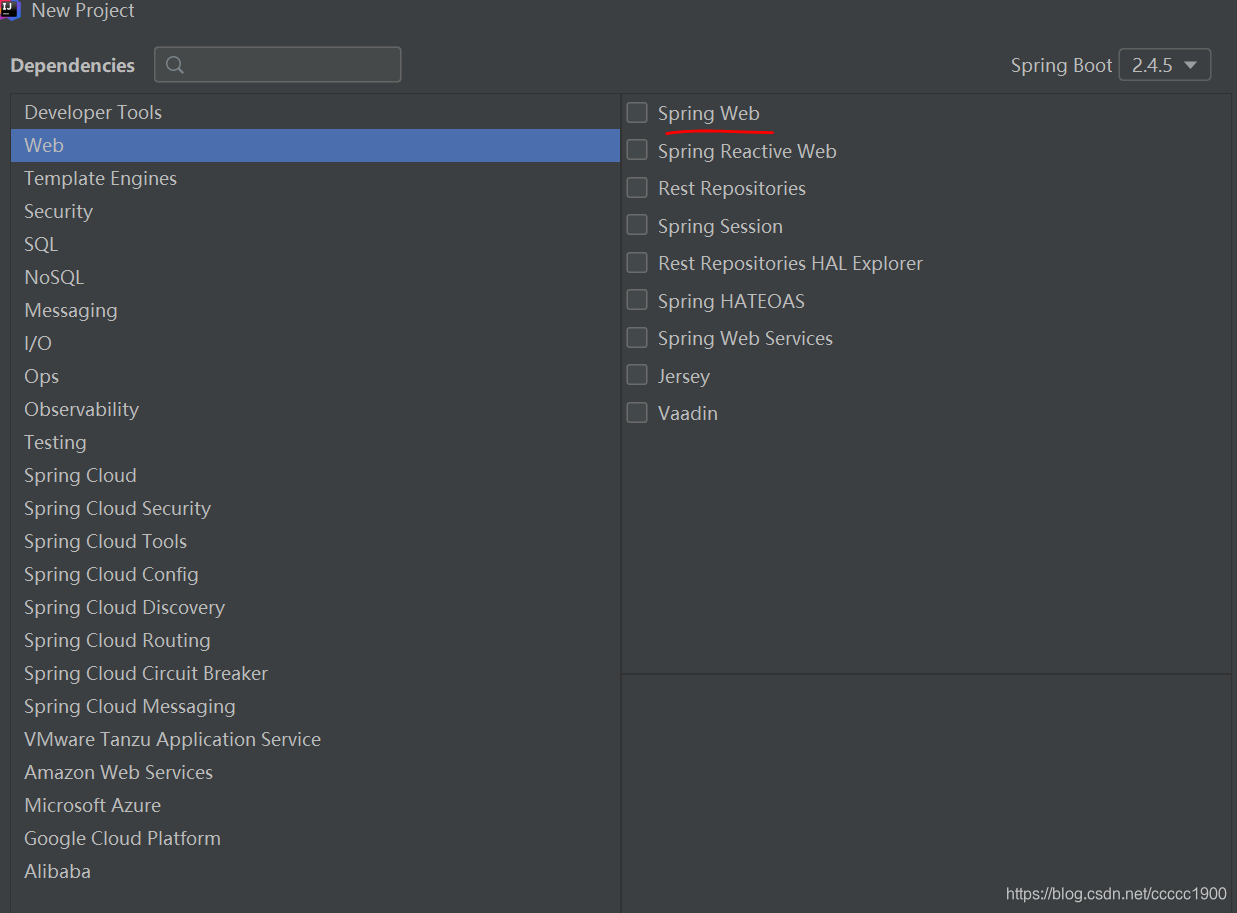This screenshot has width=1237, height=913.
Task: Open Spring Cloud Config category
Action: 315,574
